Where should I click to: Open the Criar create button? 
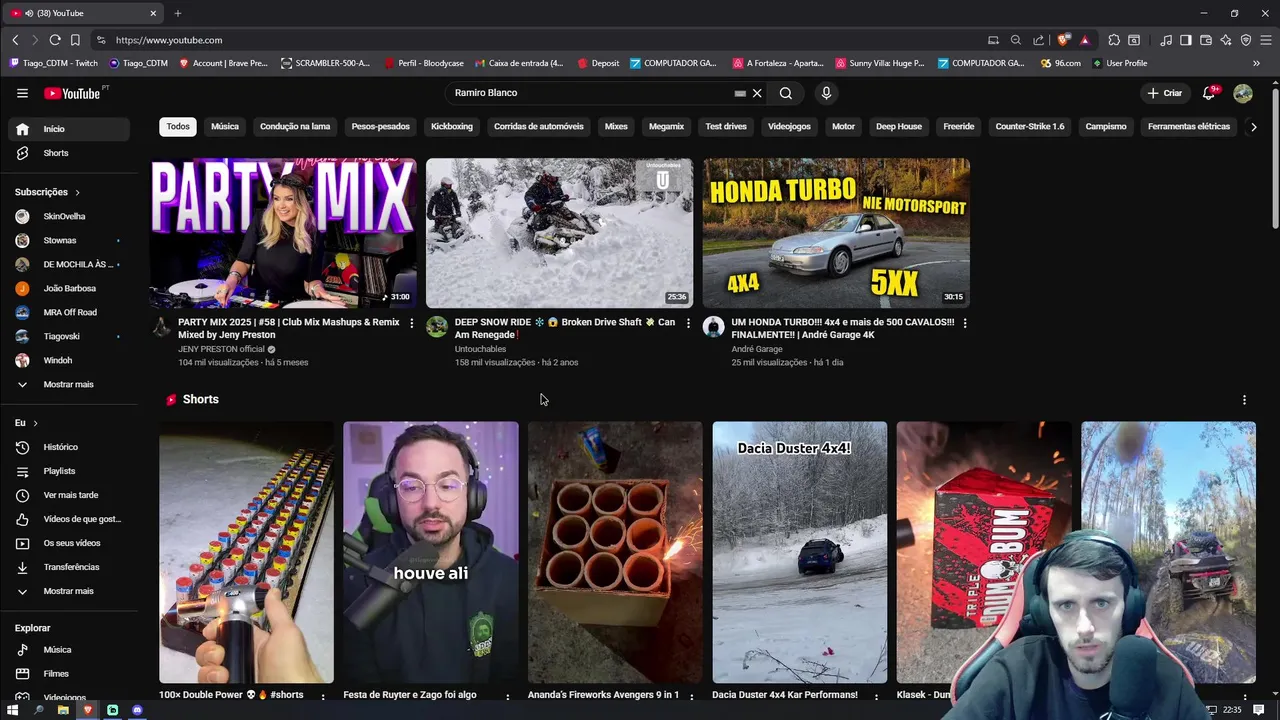(1165, 93)
